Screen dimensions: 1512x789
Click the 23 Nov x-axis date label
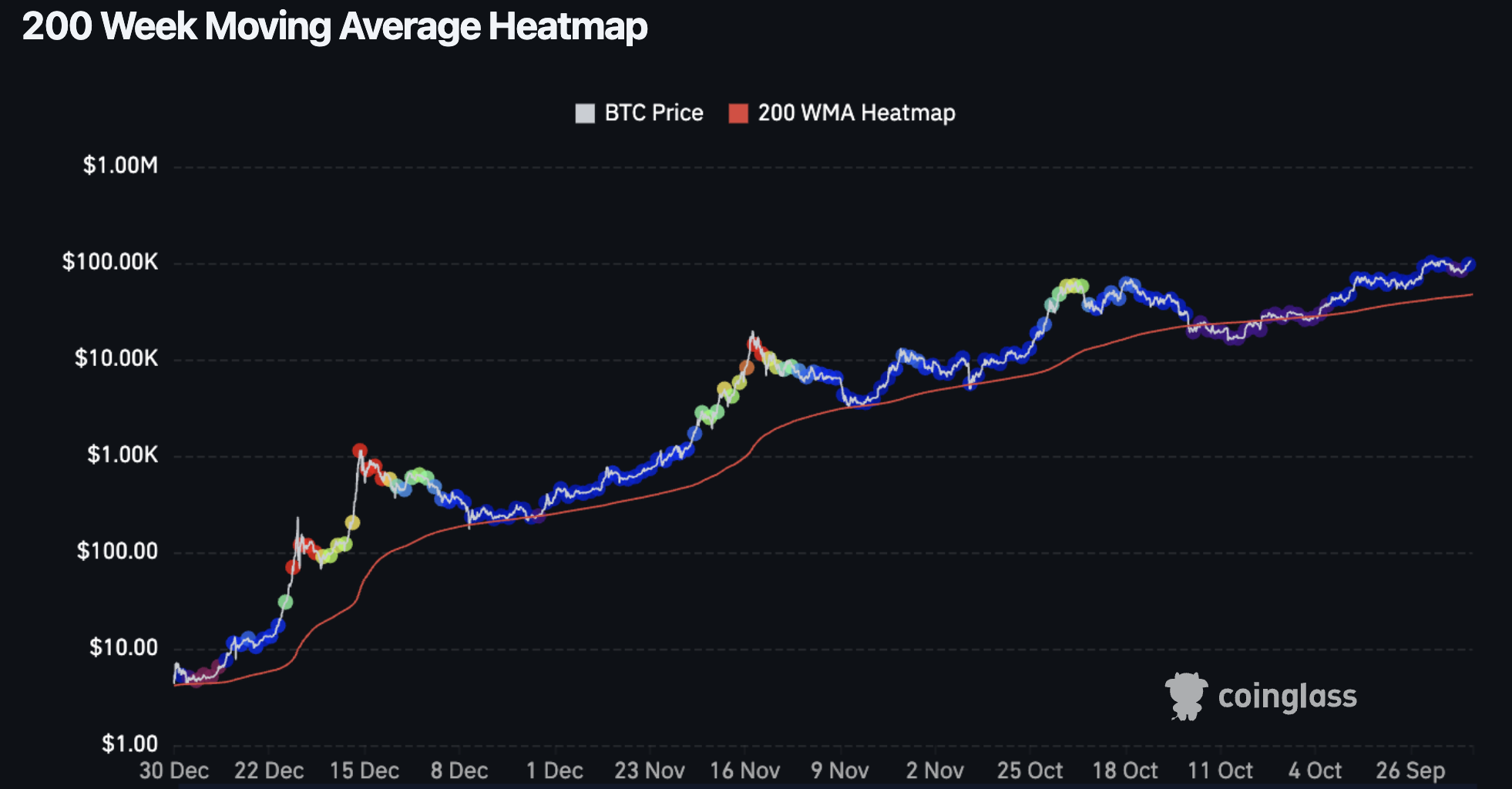[649, 771]
